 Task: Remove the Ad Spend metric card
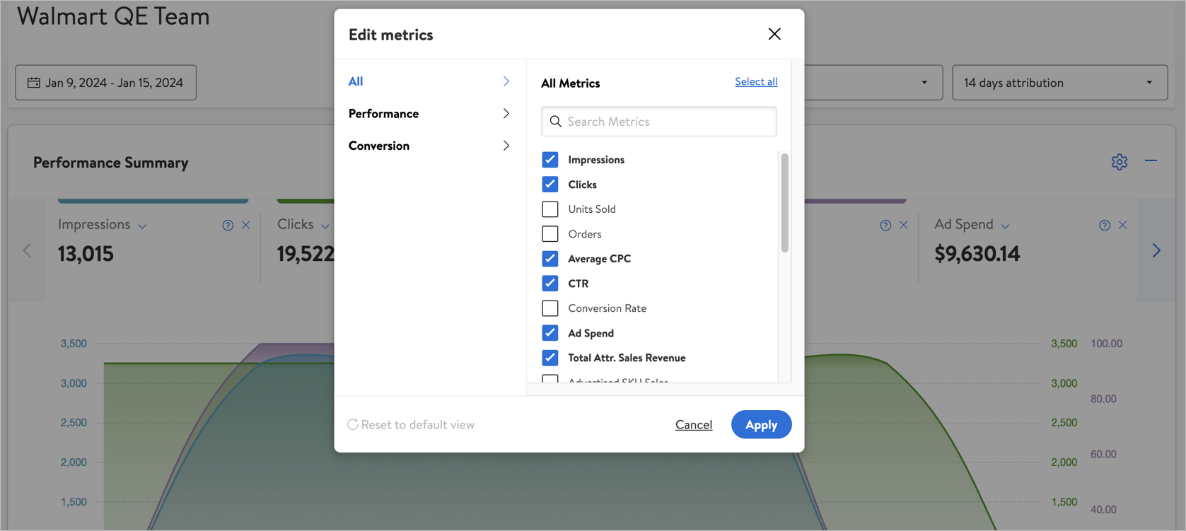click(1123, 226)
